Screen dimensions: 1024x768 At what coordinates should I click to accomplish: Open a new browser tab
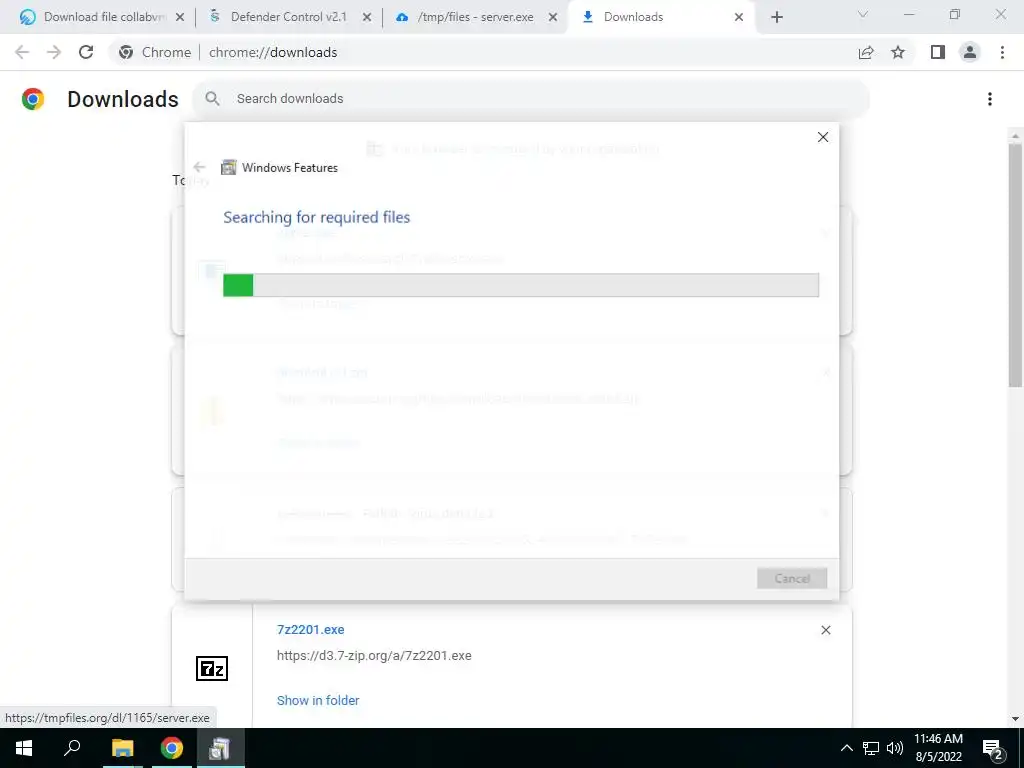(776, 17)
